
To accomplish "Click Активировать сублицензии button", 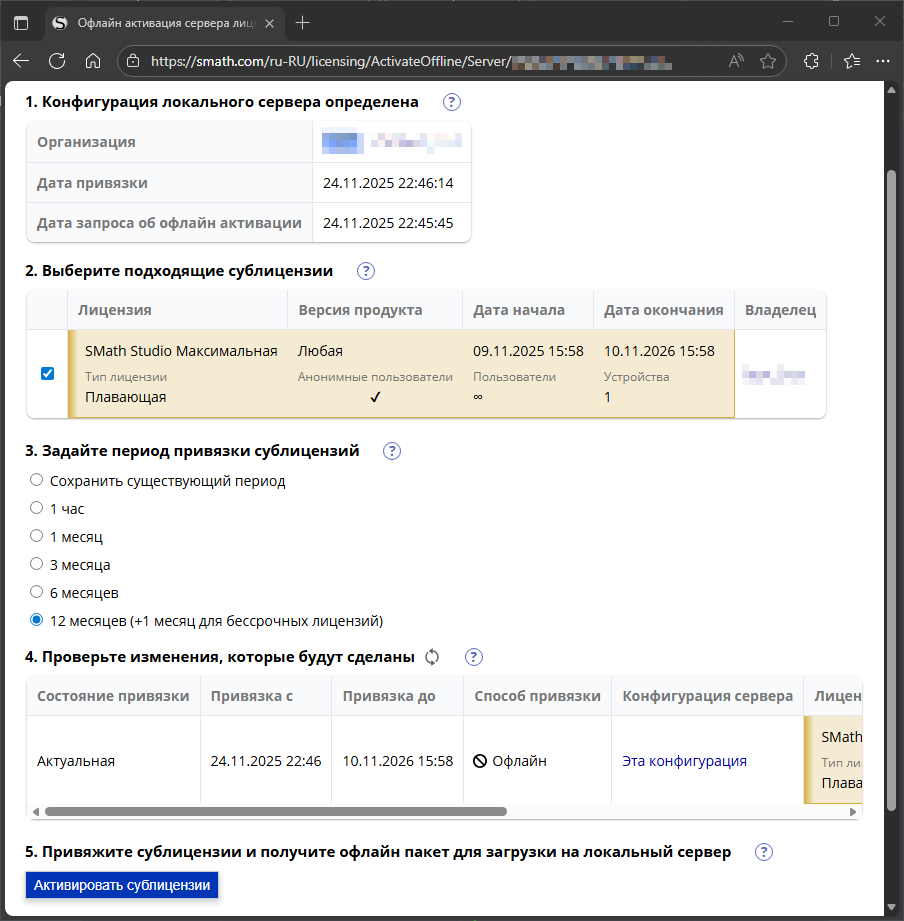I will pos(122,885).
